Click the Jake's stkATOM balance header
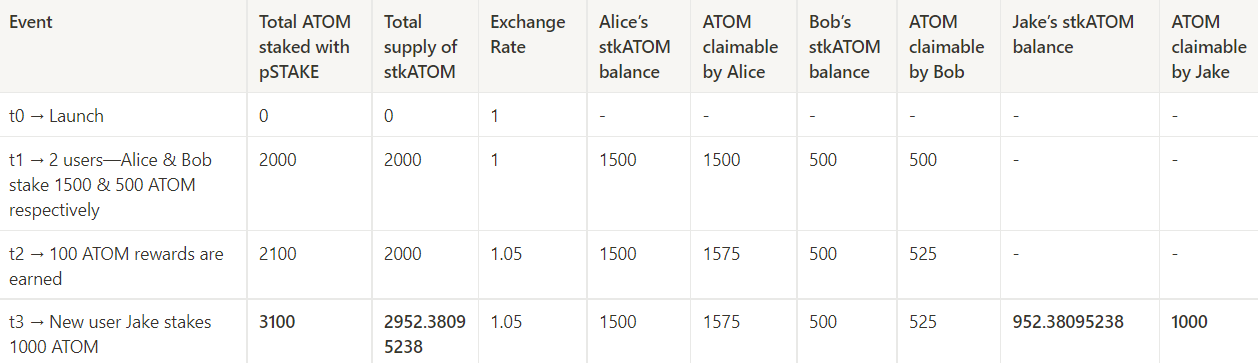The height and width of the screenshot is (363, 1258). tap(1073, 34)
